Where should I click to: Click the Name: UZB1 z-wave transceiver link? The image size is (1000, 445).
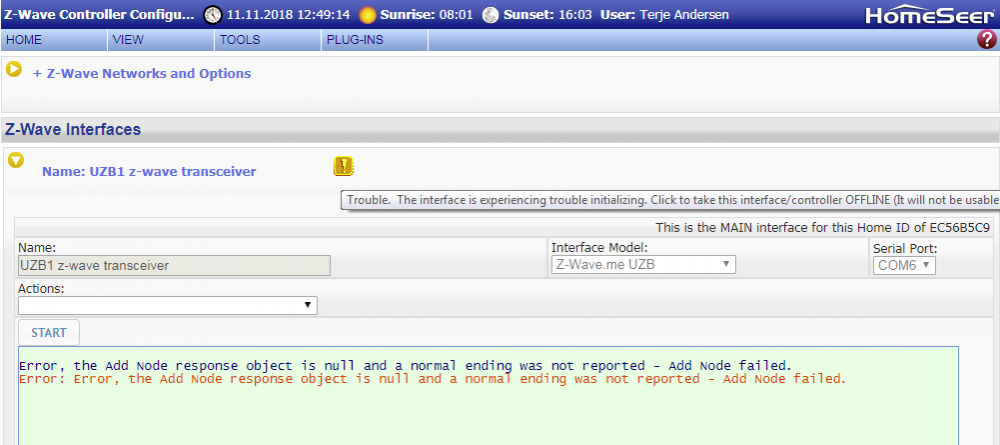(x=148, y=172)
